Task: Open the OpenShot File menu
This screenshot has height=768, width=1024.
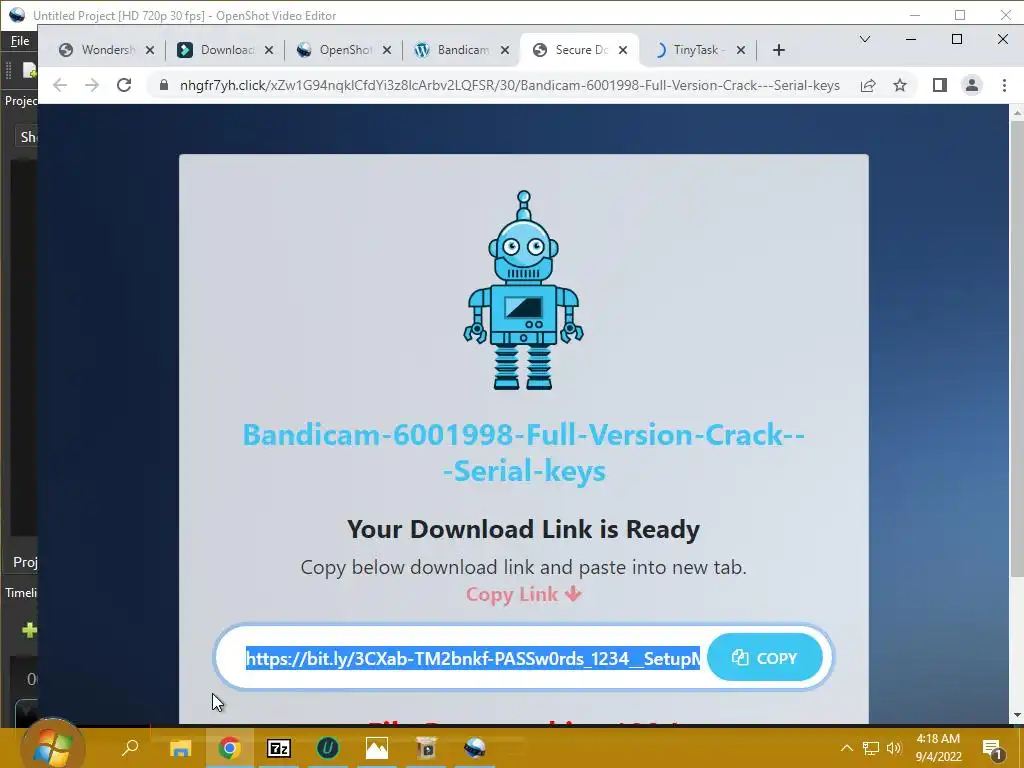Action: [20, 40]
